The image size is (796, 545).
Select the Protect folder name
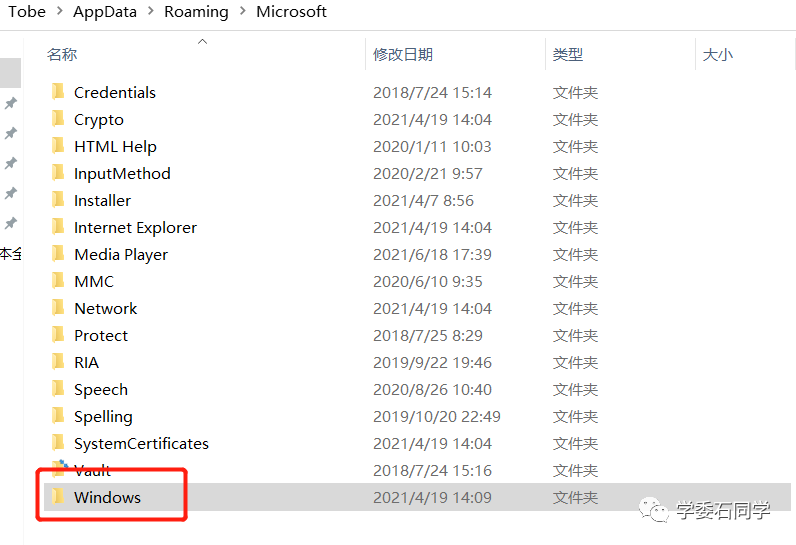[x=101, y=335]
